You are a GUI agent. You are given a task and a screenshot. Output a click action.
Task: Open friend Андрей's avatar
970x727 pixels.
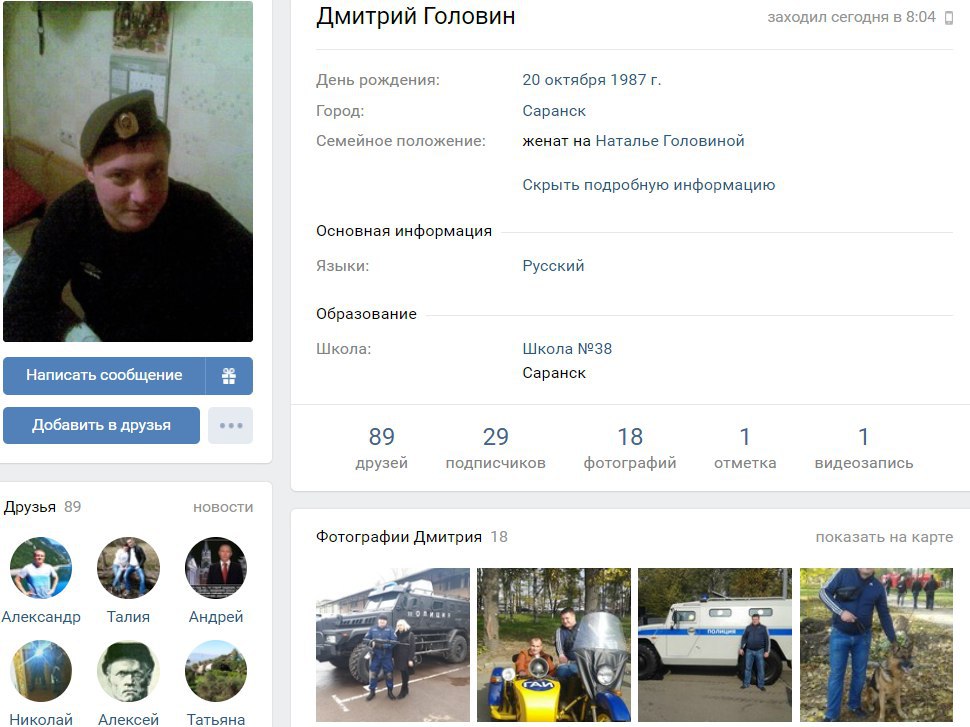(216, 568)
